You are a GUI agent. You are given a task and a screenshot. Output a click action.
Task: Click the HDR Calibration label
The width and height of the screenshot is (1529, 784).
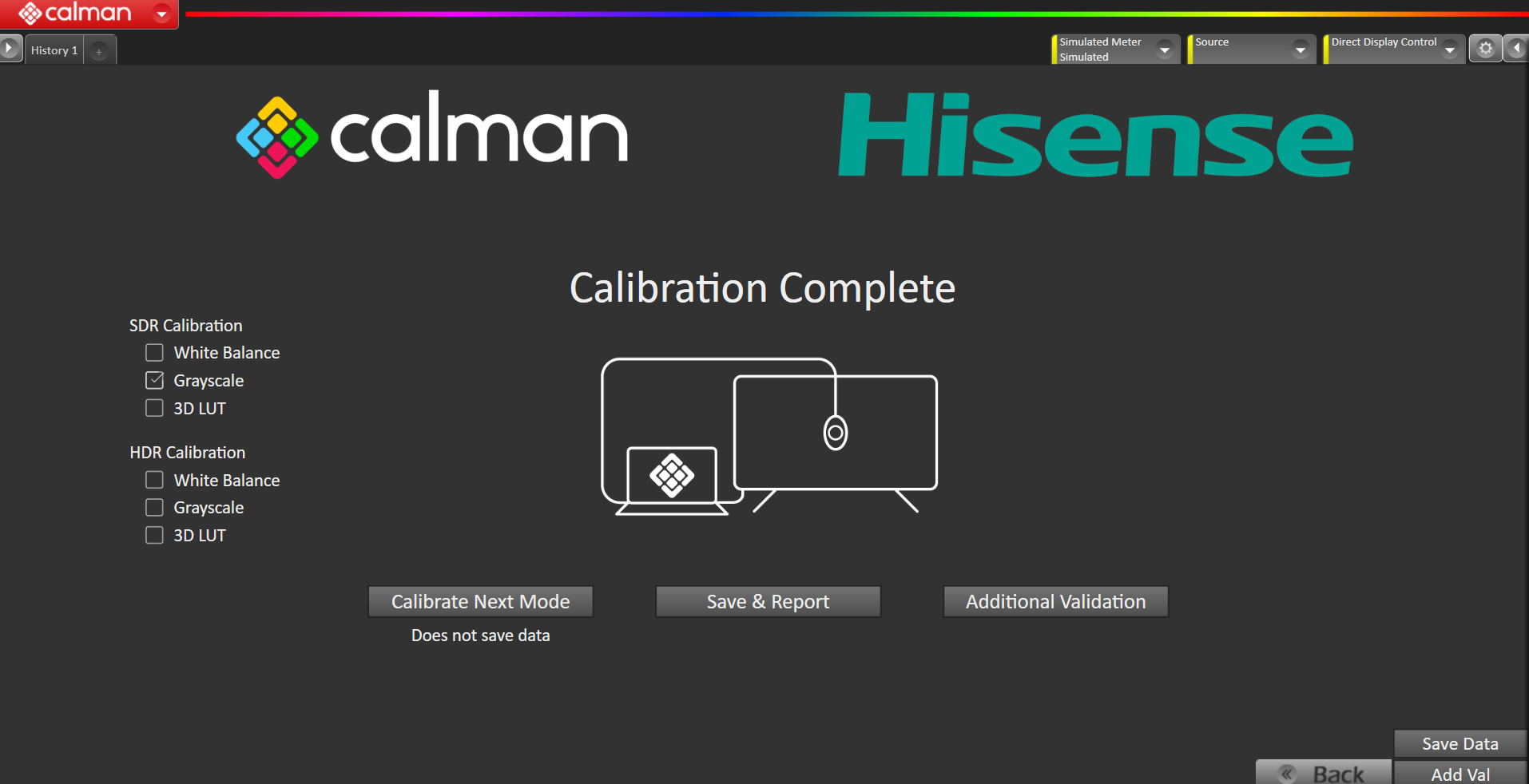pyautogui.click(x=188, y=453)
